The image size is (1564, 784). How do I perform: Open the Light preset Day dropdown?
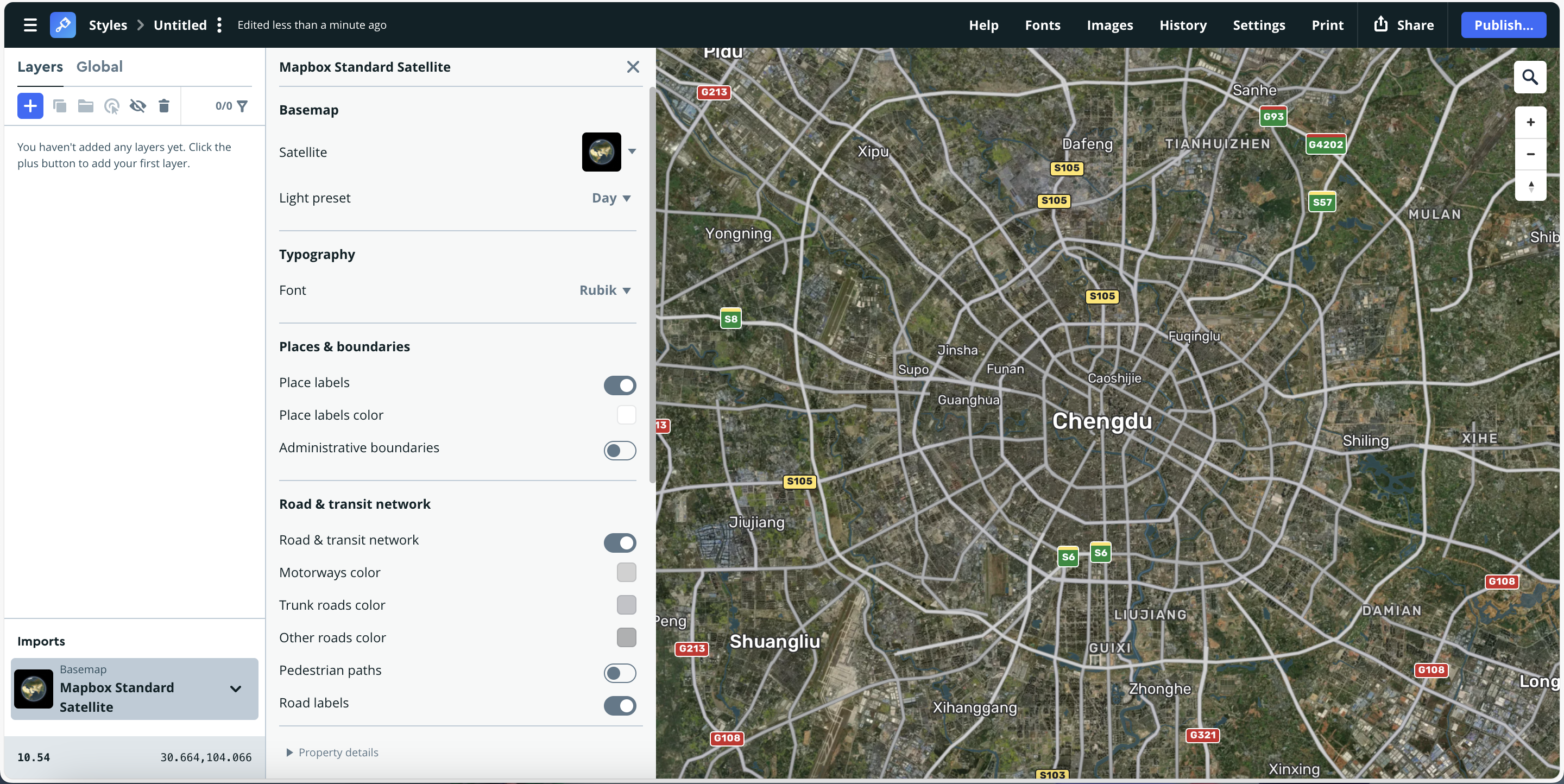tap(611, 198)
